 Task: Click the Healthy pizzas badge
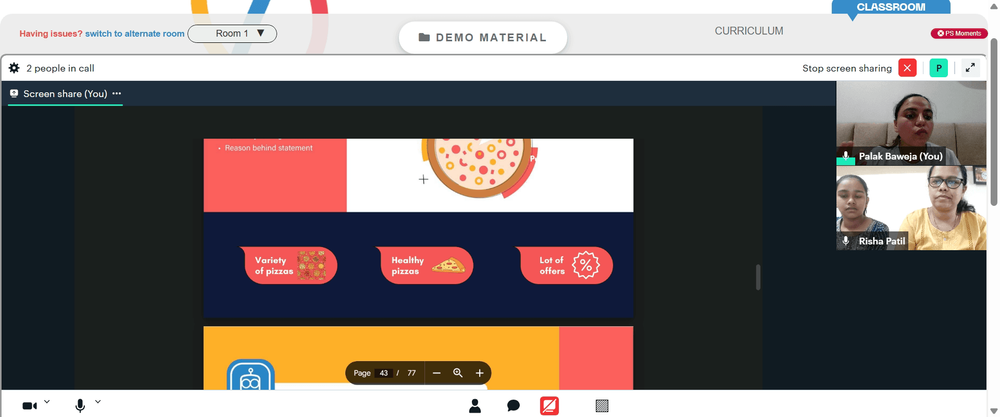click(x=425, y=265)
